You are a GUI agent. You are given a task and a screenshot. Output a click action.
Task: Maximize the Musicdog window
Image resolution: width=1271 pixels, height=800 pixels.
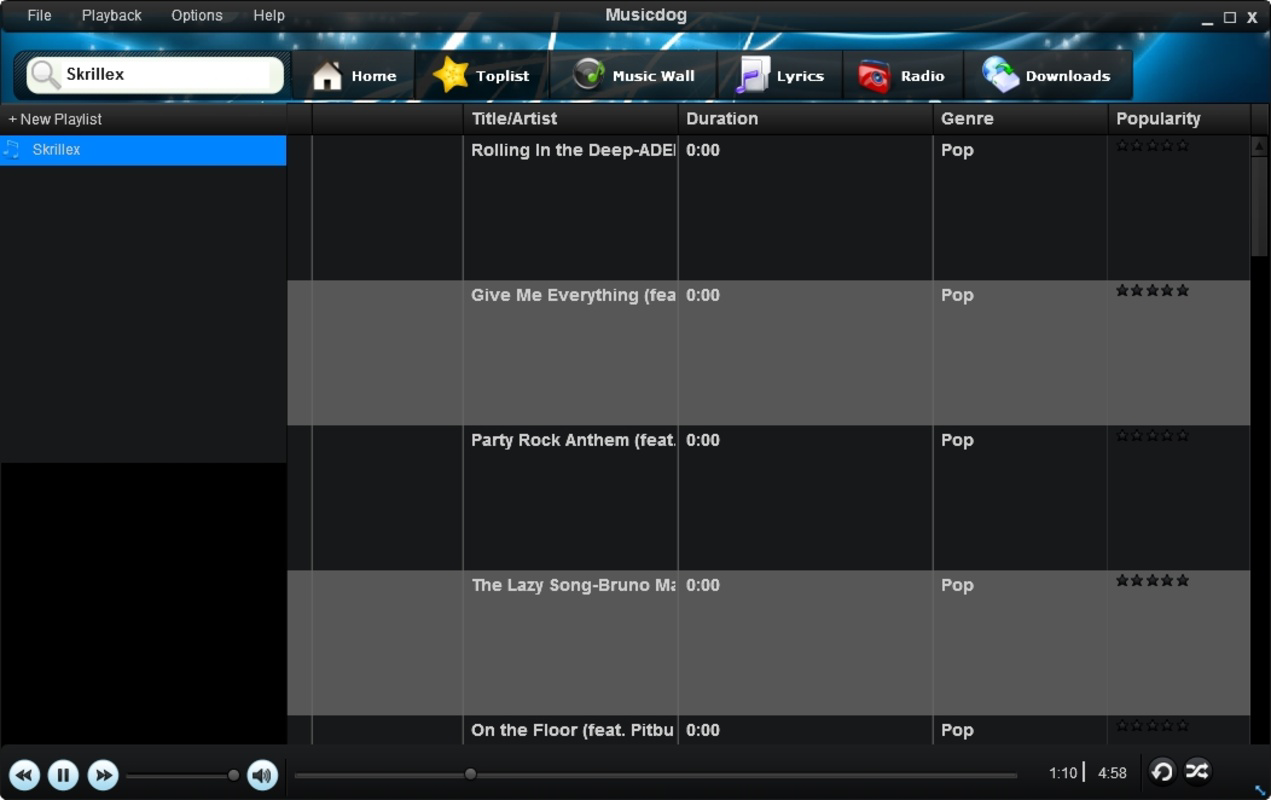tap(1230, 17)
